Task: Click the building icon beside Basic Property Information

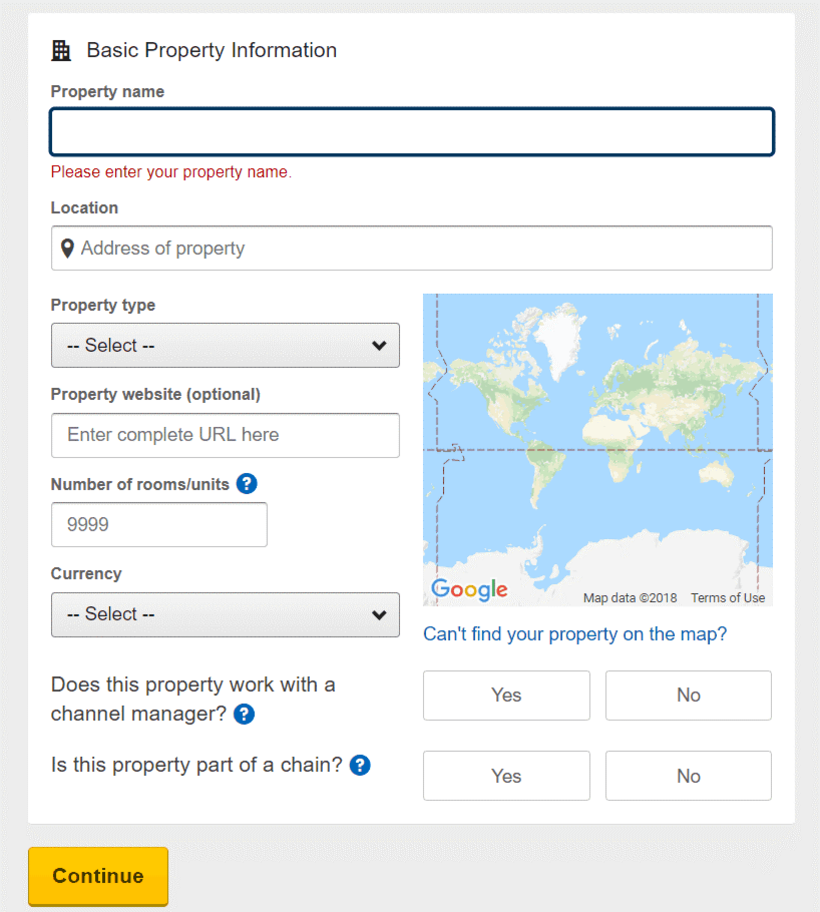Action: coord(61,50)
